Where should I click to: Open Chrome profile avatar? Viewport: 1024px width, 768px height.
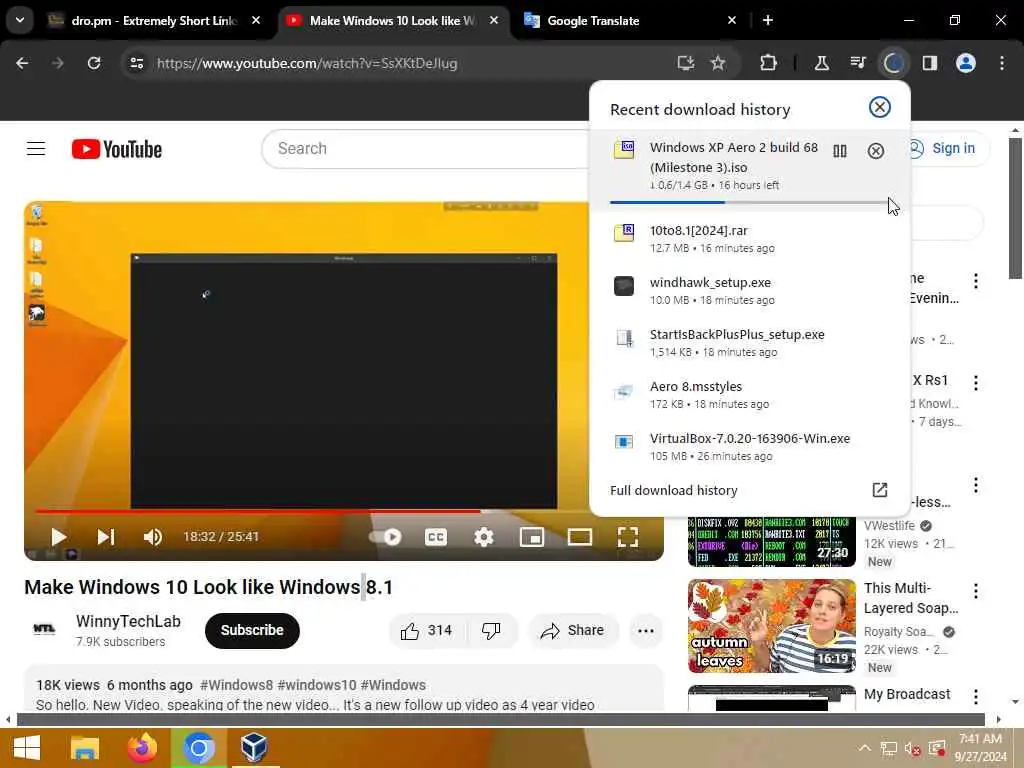[966, 63]
